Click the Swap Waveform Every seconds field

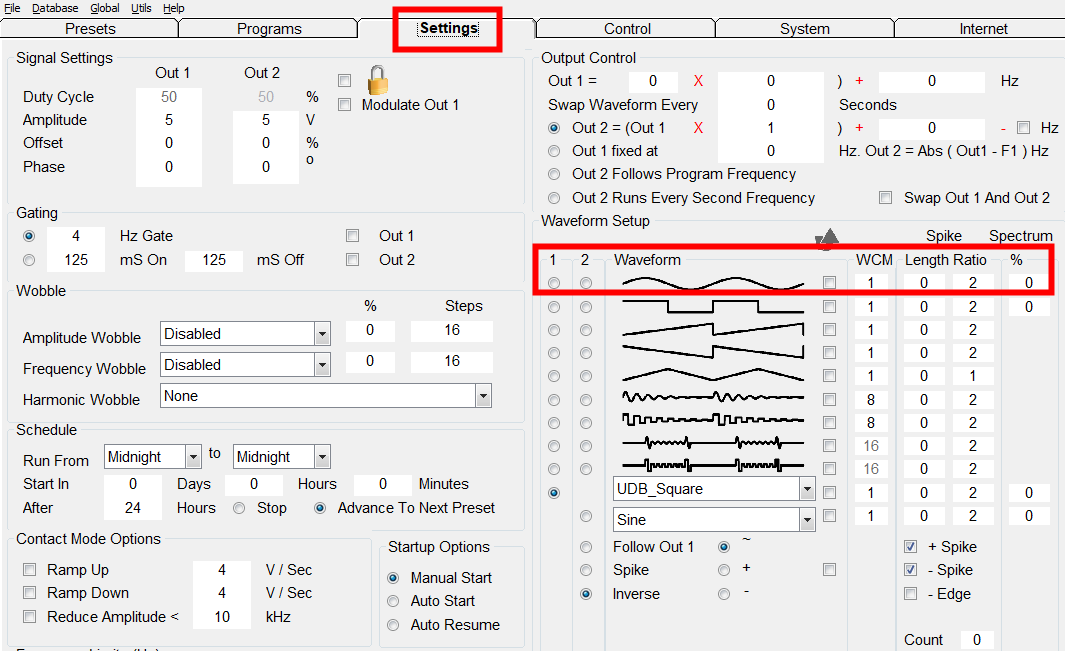click(x=770, y=105)
